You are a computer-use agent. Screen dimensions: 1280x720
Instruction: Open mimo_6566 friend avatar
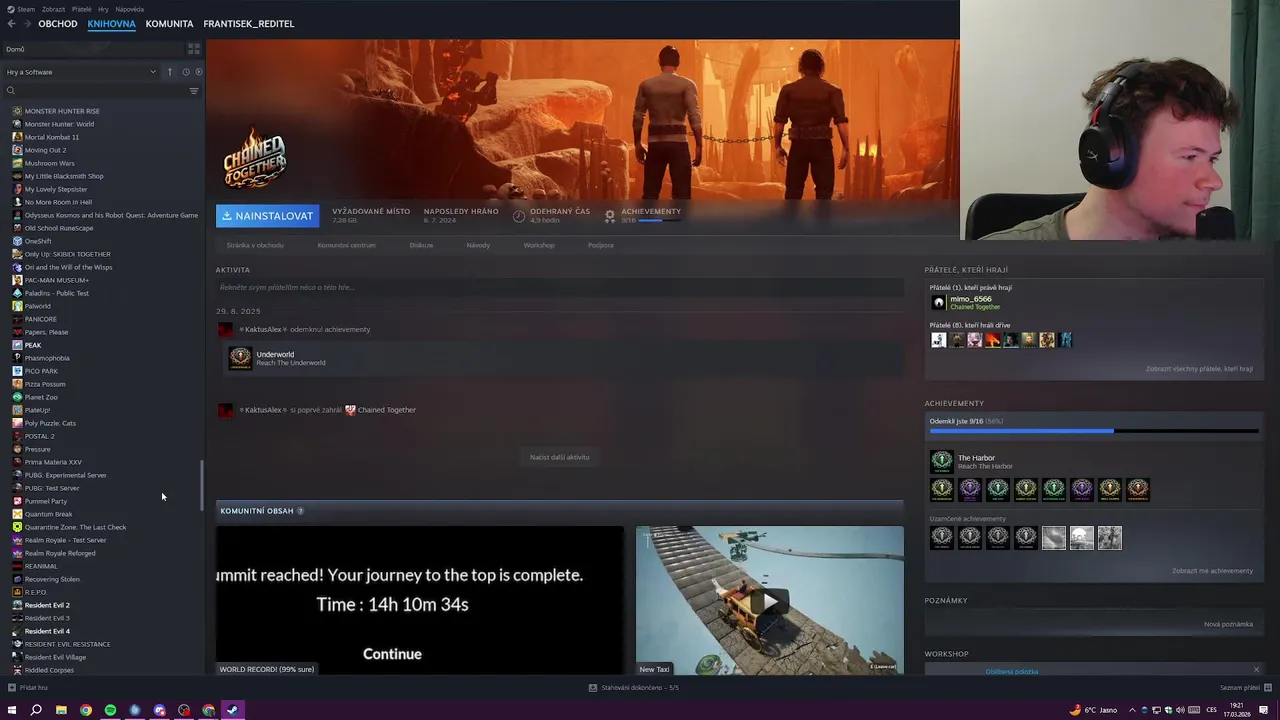(938, 302)
